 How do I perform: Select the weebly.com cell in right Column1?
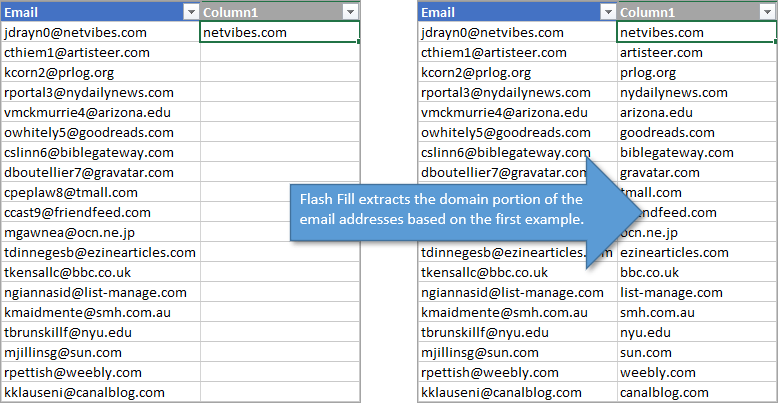tap(656, 372)
